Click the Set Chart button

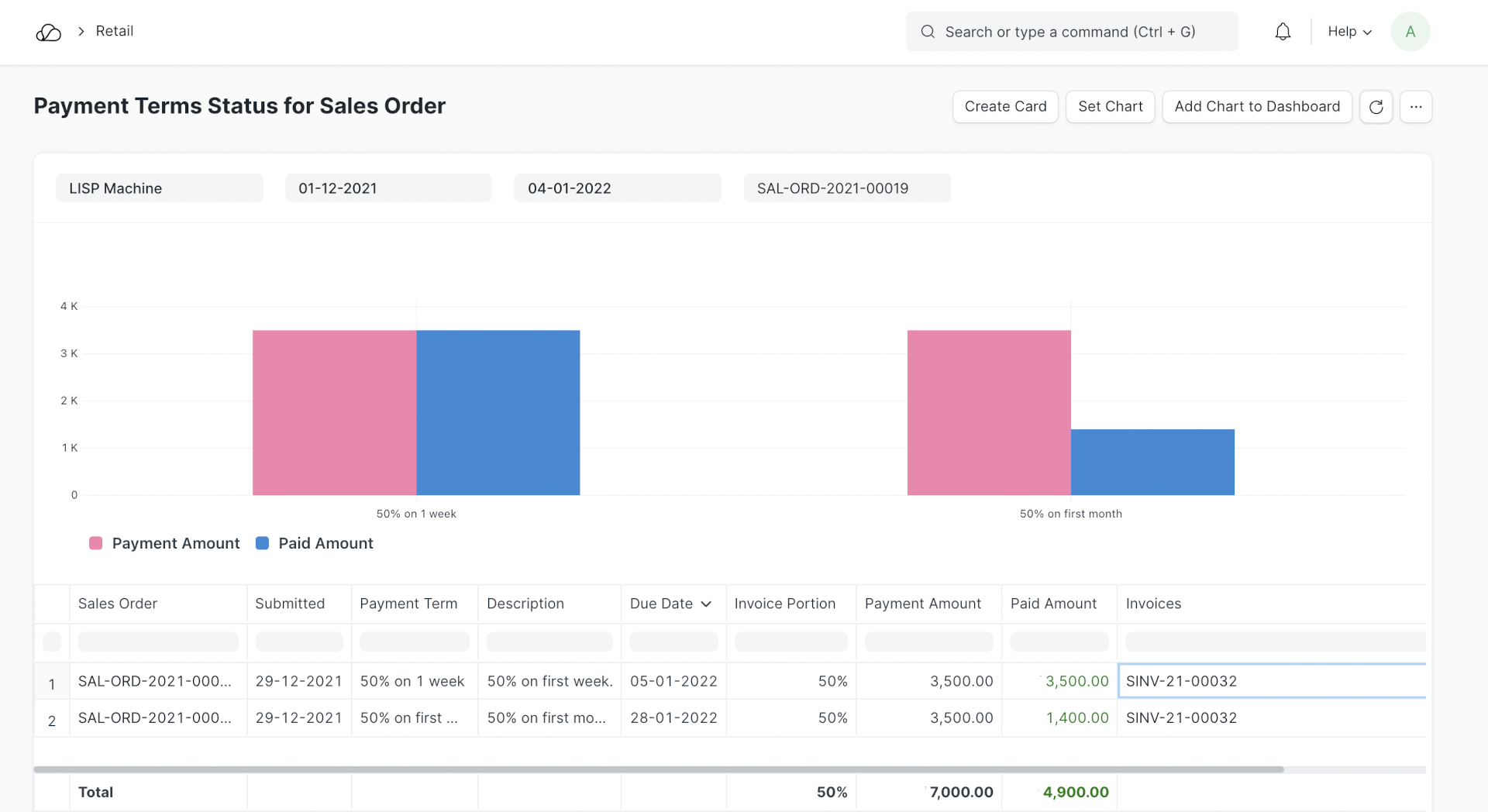pyautogui.click(x=1110, y=107)
